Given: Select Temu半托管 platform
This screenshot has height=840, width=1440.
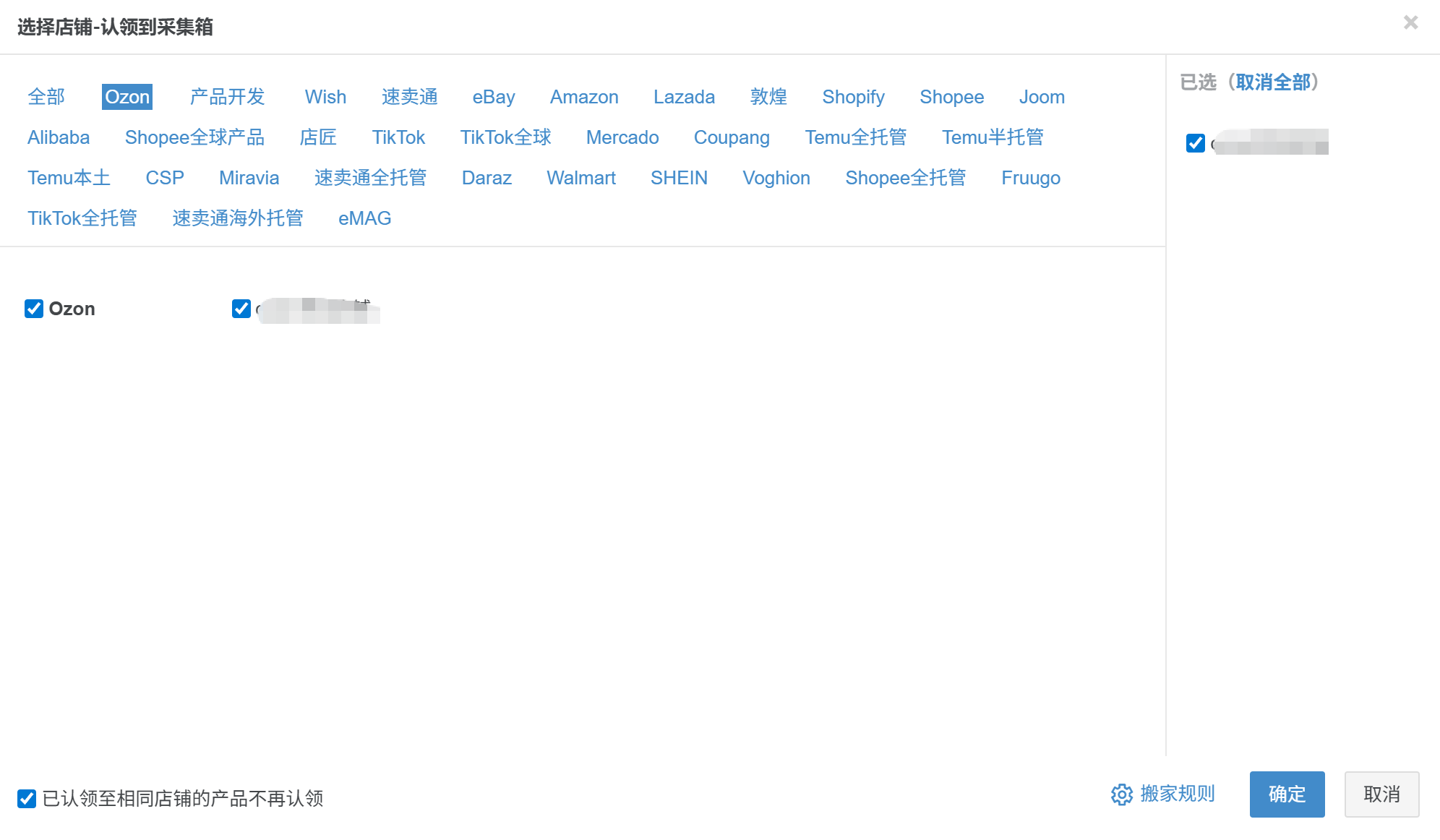Looking at the screenshot, I should 993,137.
